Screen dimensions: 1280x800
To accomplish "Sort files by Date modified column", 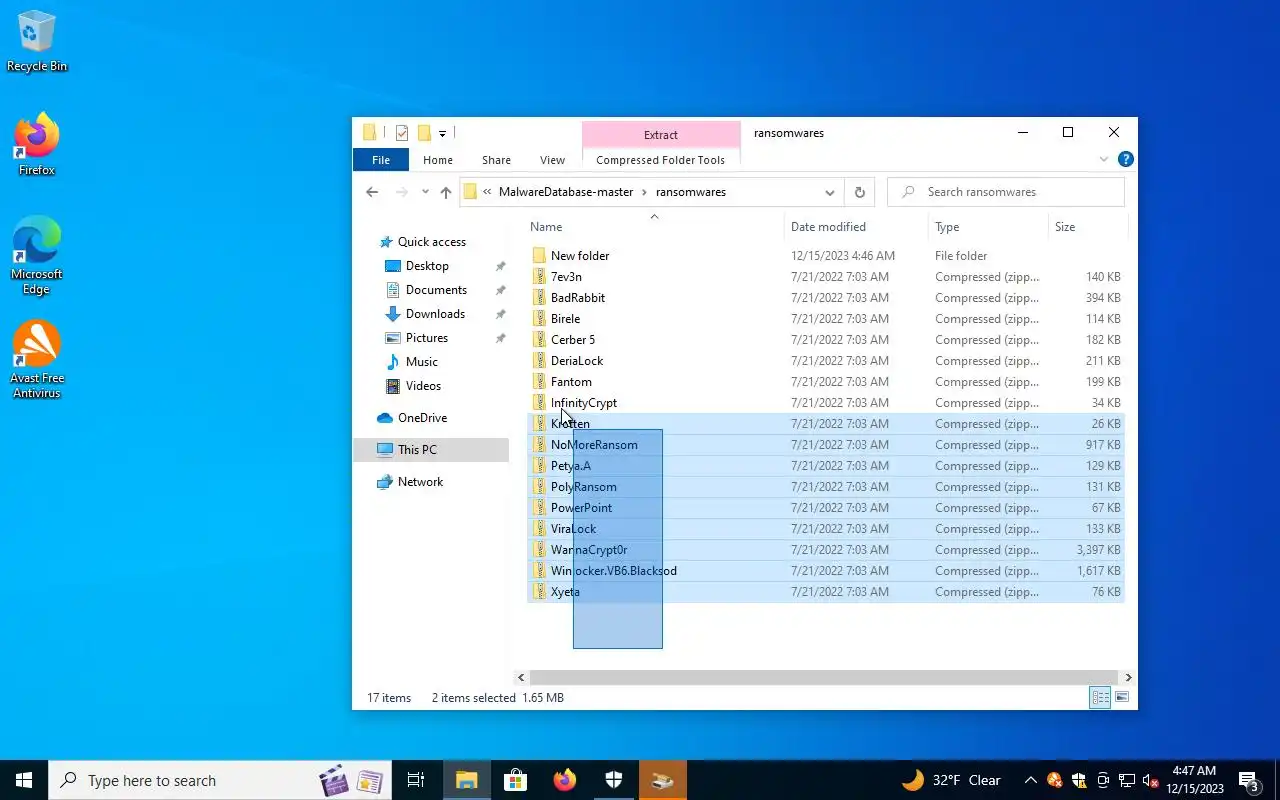I will coord(856,227).
